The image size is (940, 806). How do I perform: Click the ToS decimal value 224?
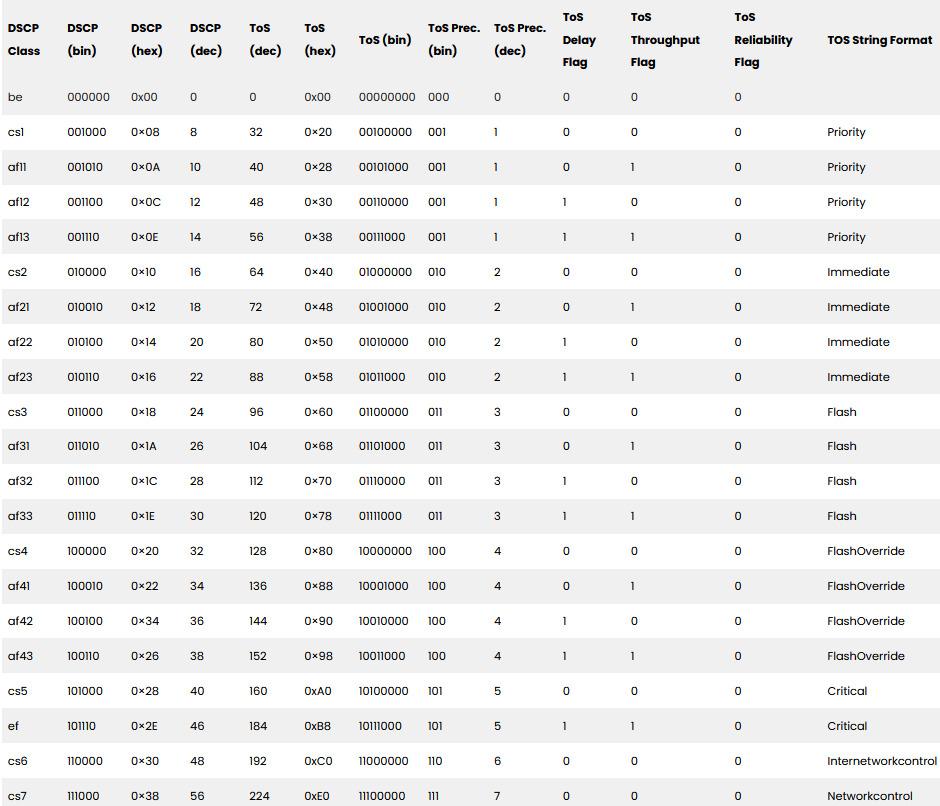[259, 796]
